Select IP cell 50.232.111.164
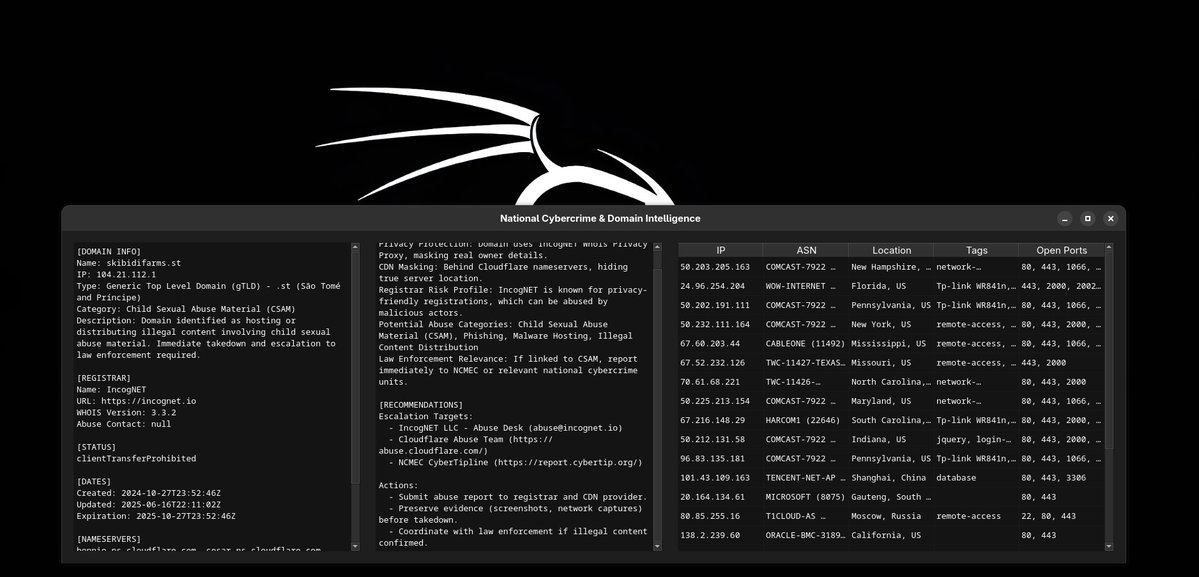This screenshot has height=577, width=1199. [x=720, y=325]
